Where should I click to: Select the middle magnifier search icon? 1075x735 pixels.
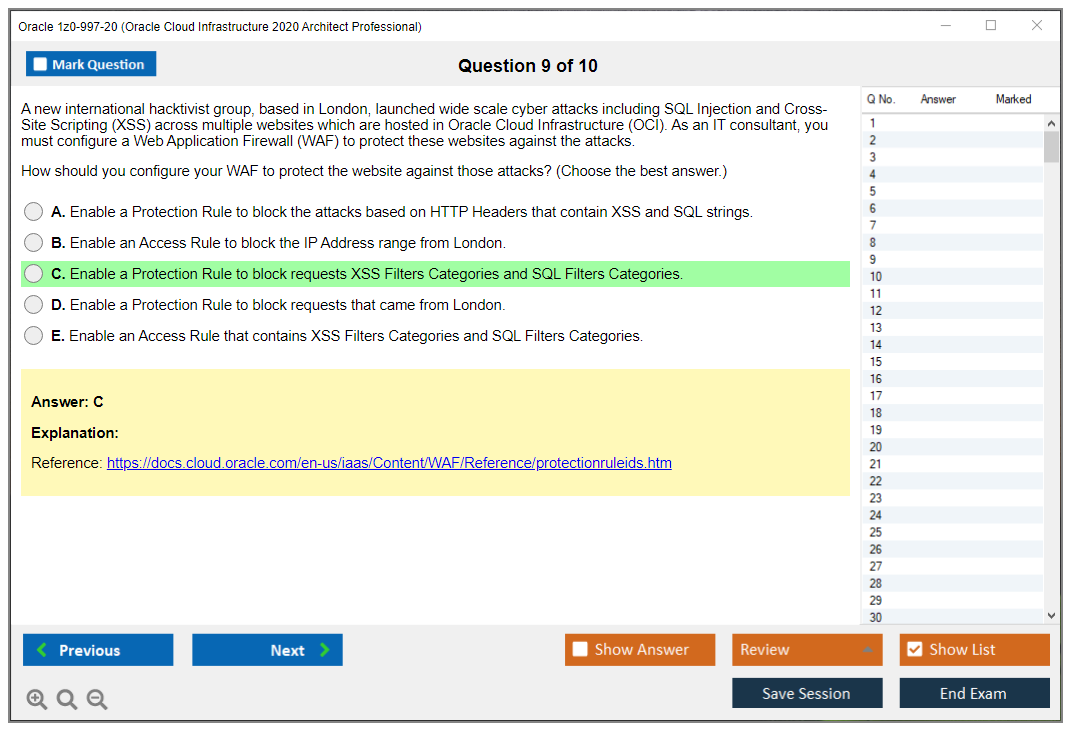coord(67,699)
